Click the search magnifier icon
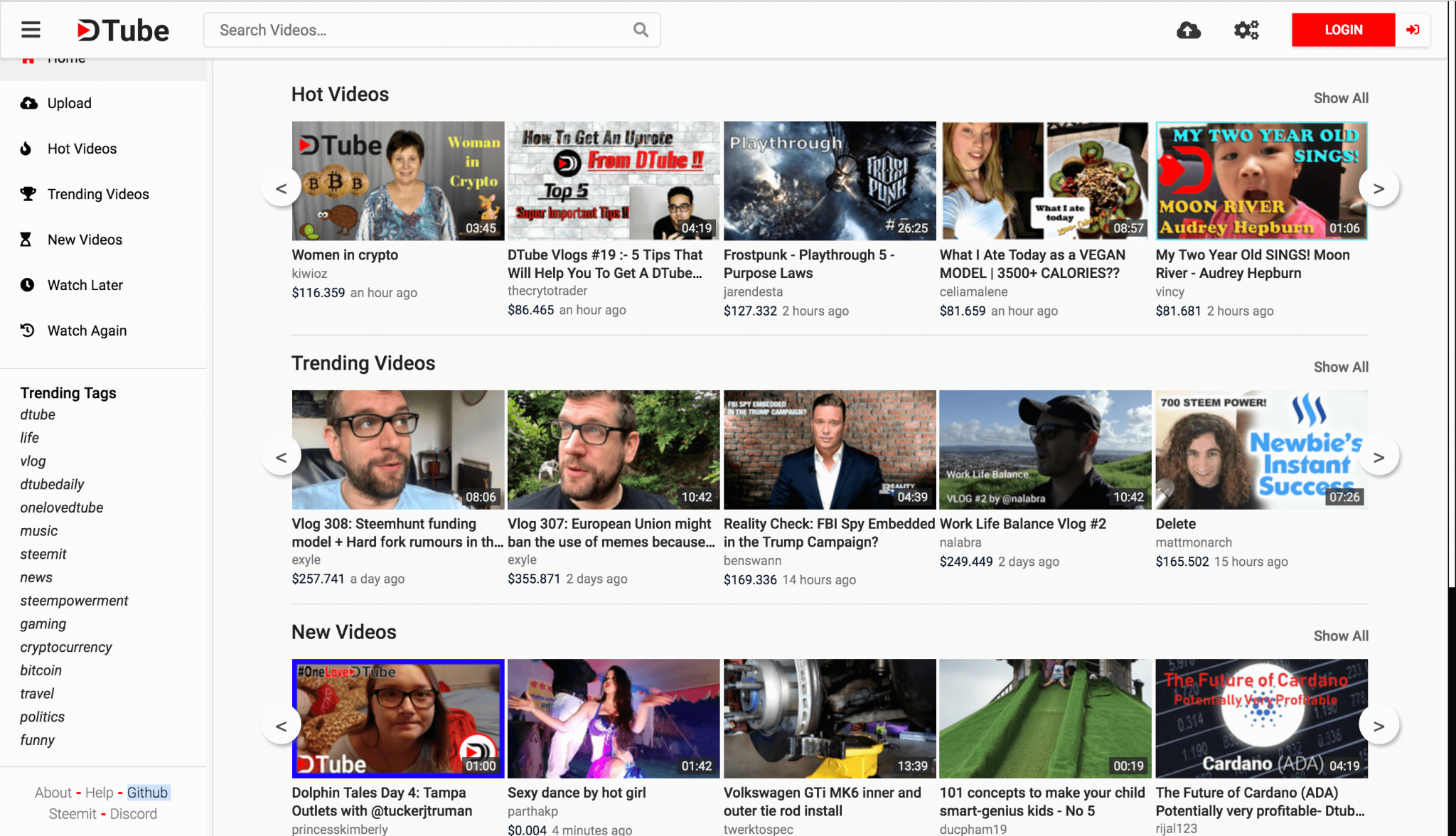1456x836 pixels. click(x=641, y=30)
